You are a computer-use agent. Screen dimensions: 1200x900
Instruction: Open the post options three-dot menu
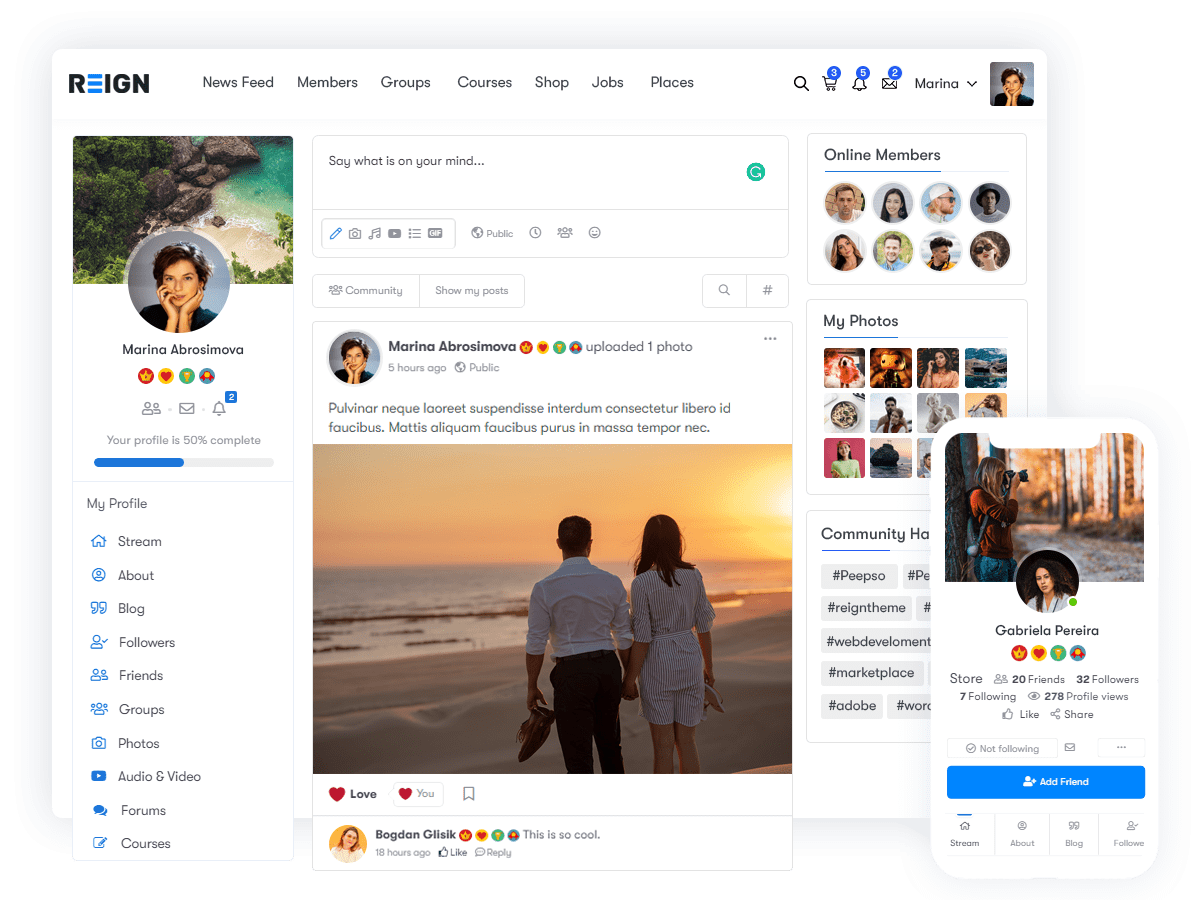[770, 339]
